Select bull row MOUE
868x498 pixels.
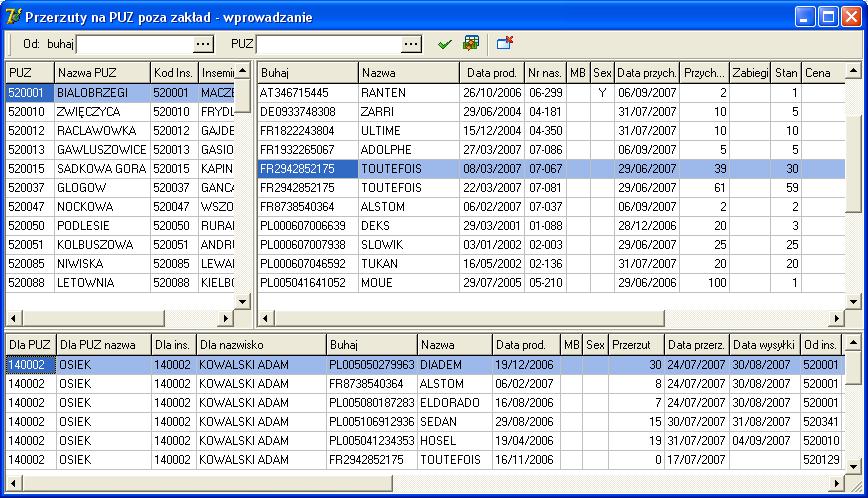tap(551, 283)
